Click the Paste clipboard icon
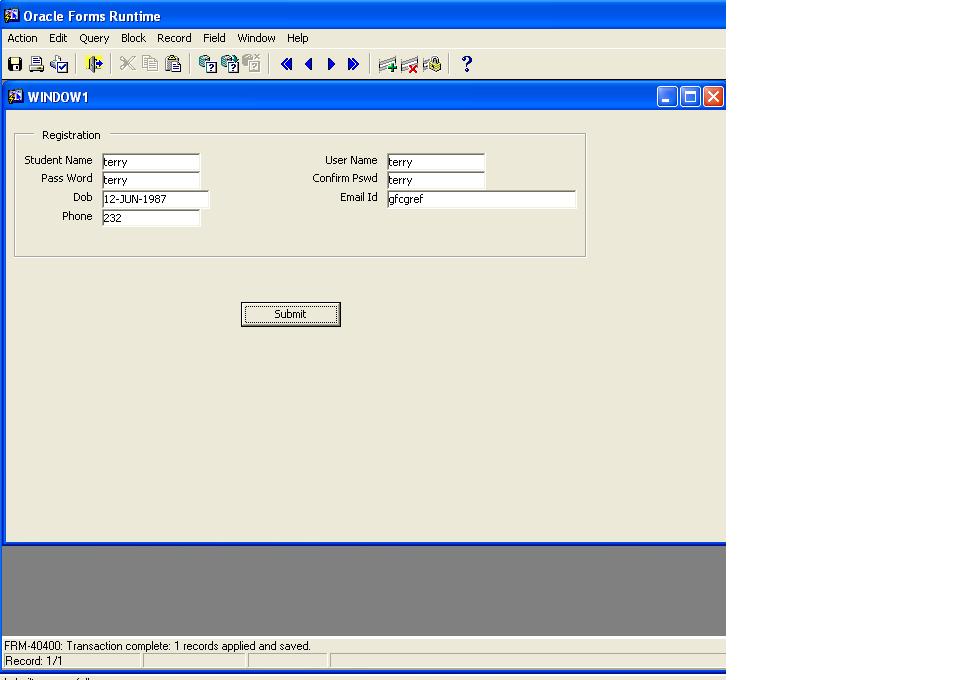 (x=173, y=64)
